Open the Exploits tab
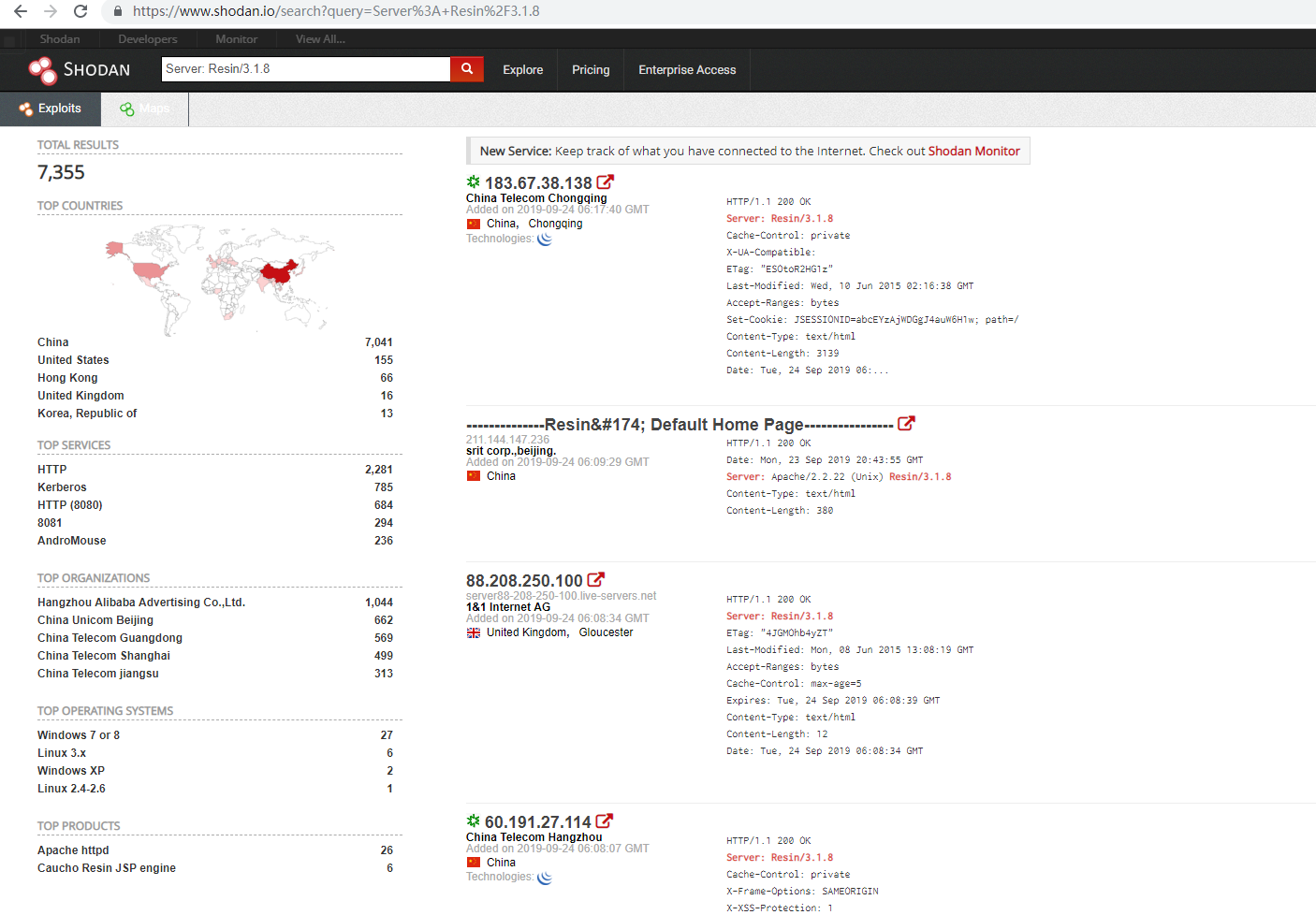Image resolution: width=1316 pixels, height=915 pixels. (x=51, y=109)
